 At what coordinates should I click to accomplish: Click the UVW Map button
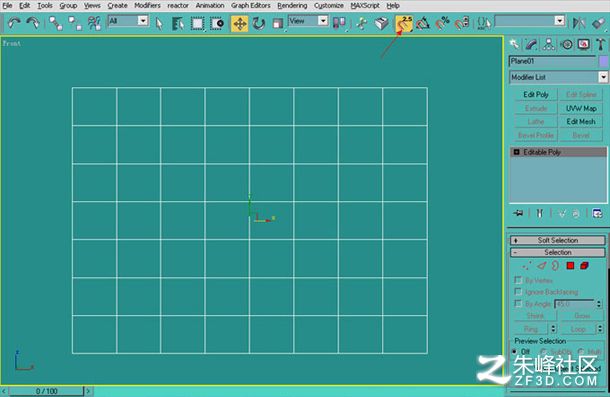point(581,108)
